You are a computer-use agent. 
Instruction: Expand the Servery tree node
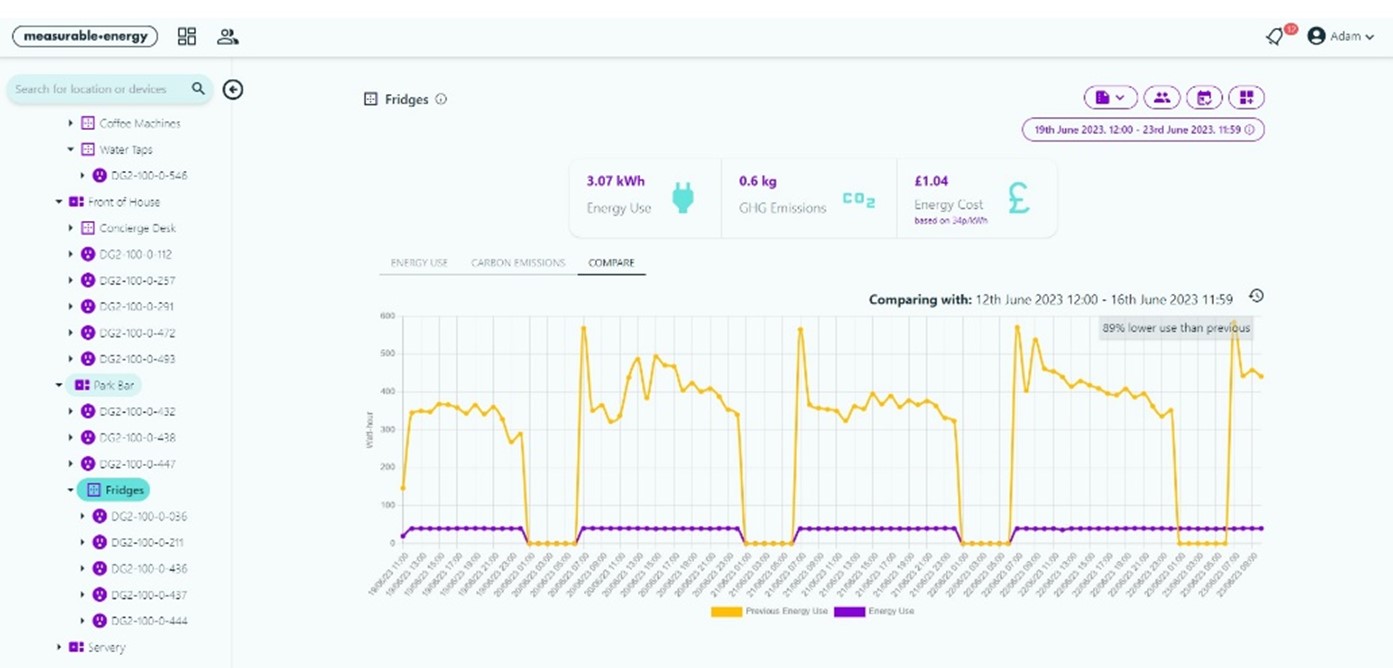click(x=59, y=647)
